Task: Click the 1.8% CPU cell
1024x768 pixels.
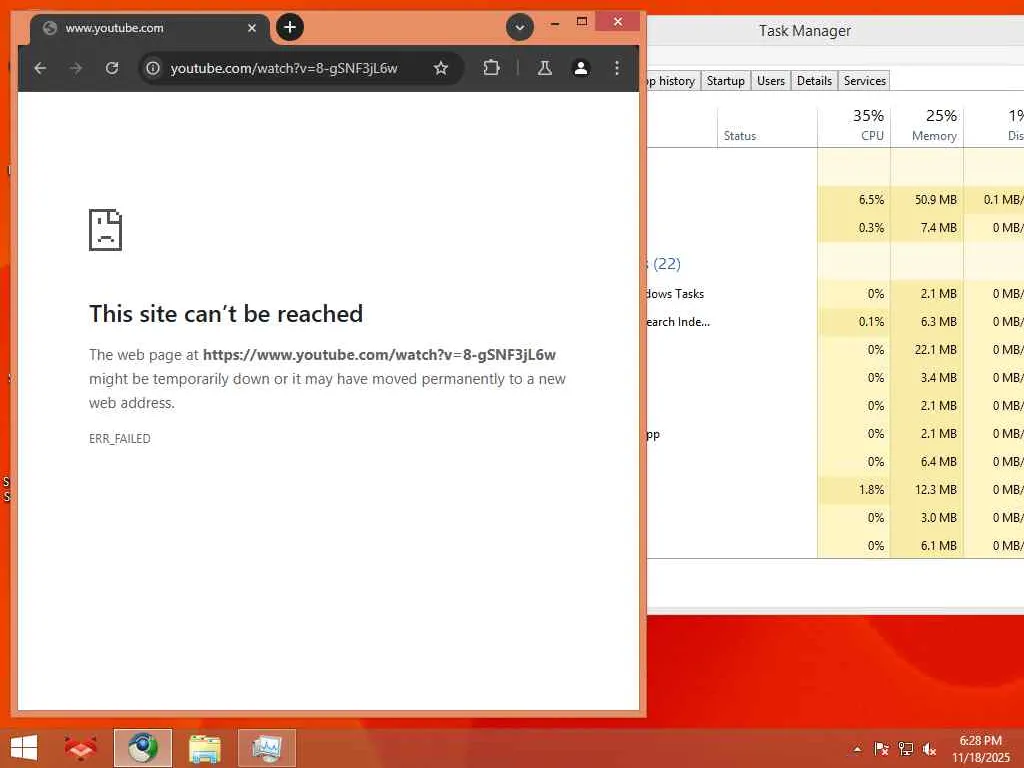Action: 854,490
